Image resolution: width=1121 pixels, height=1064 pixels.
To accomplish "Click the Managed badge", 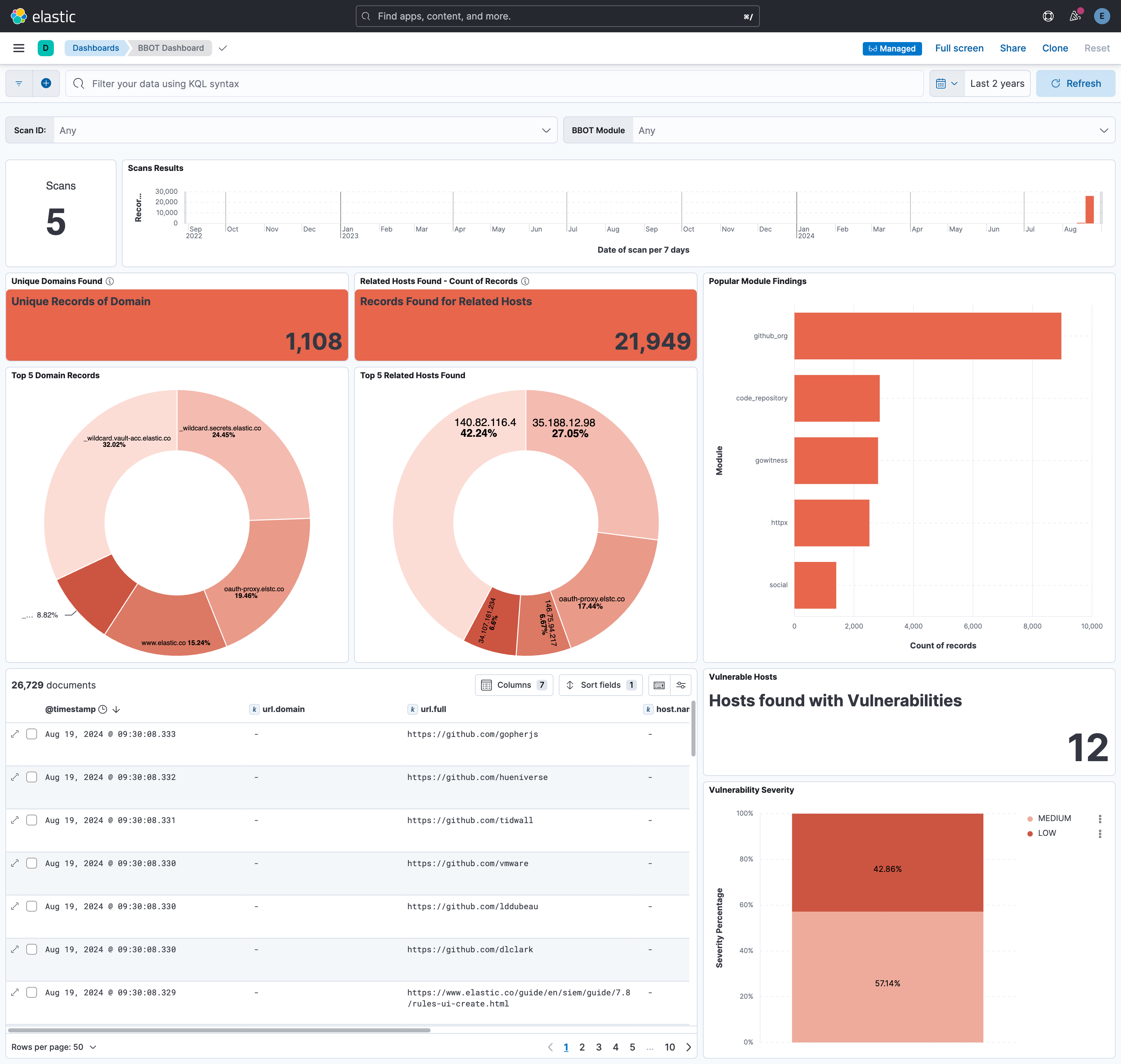I will 892,49.
